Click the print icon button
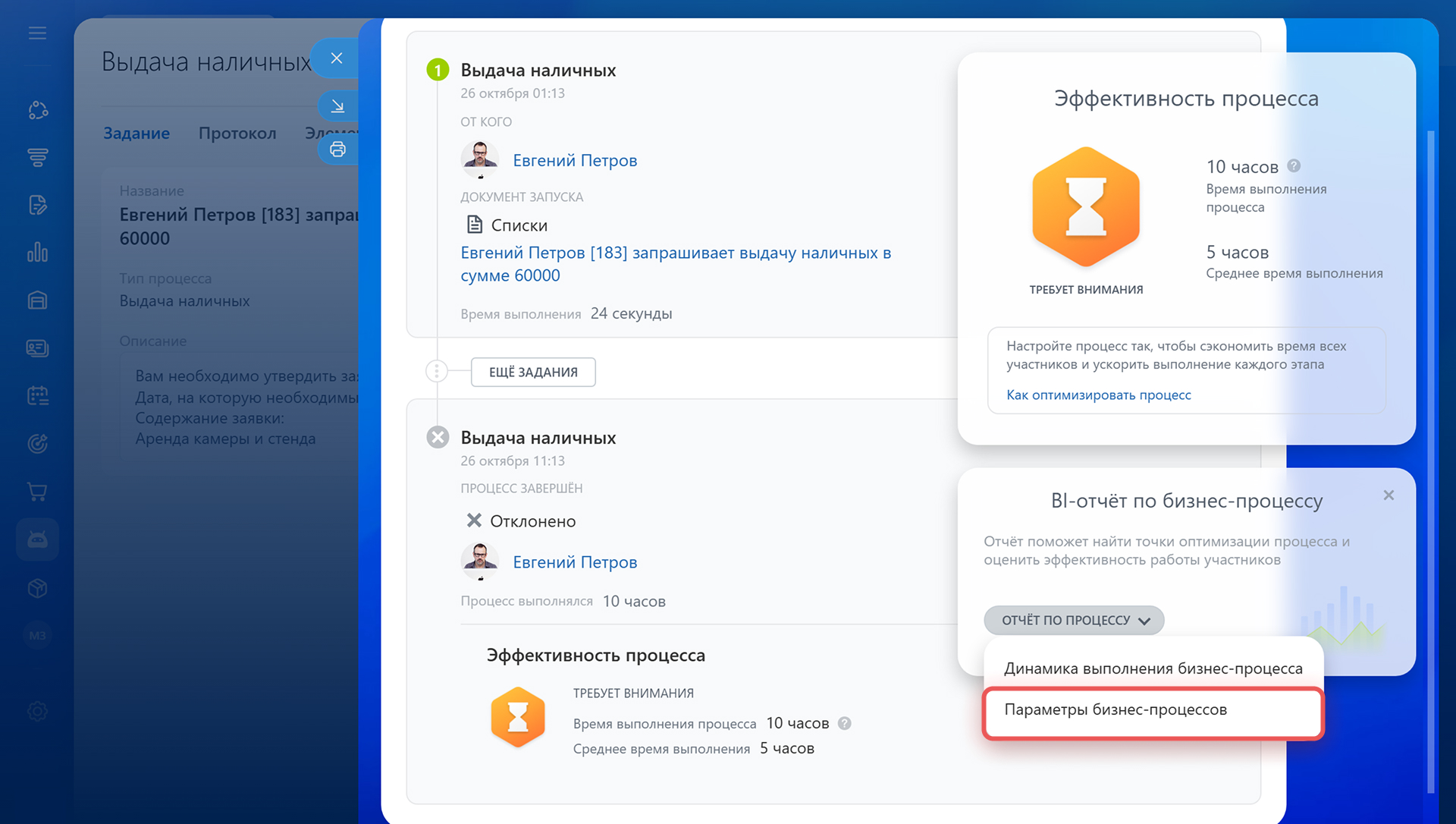This screenshot has width=1456, height=824. click(x=337, y=149)
